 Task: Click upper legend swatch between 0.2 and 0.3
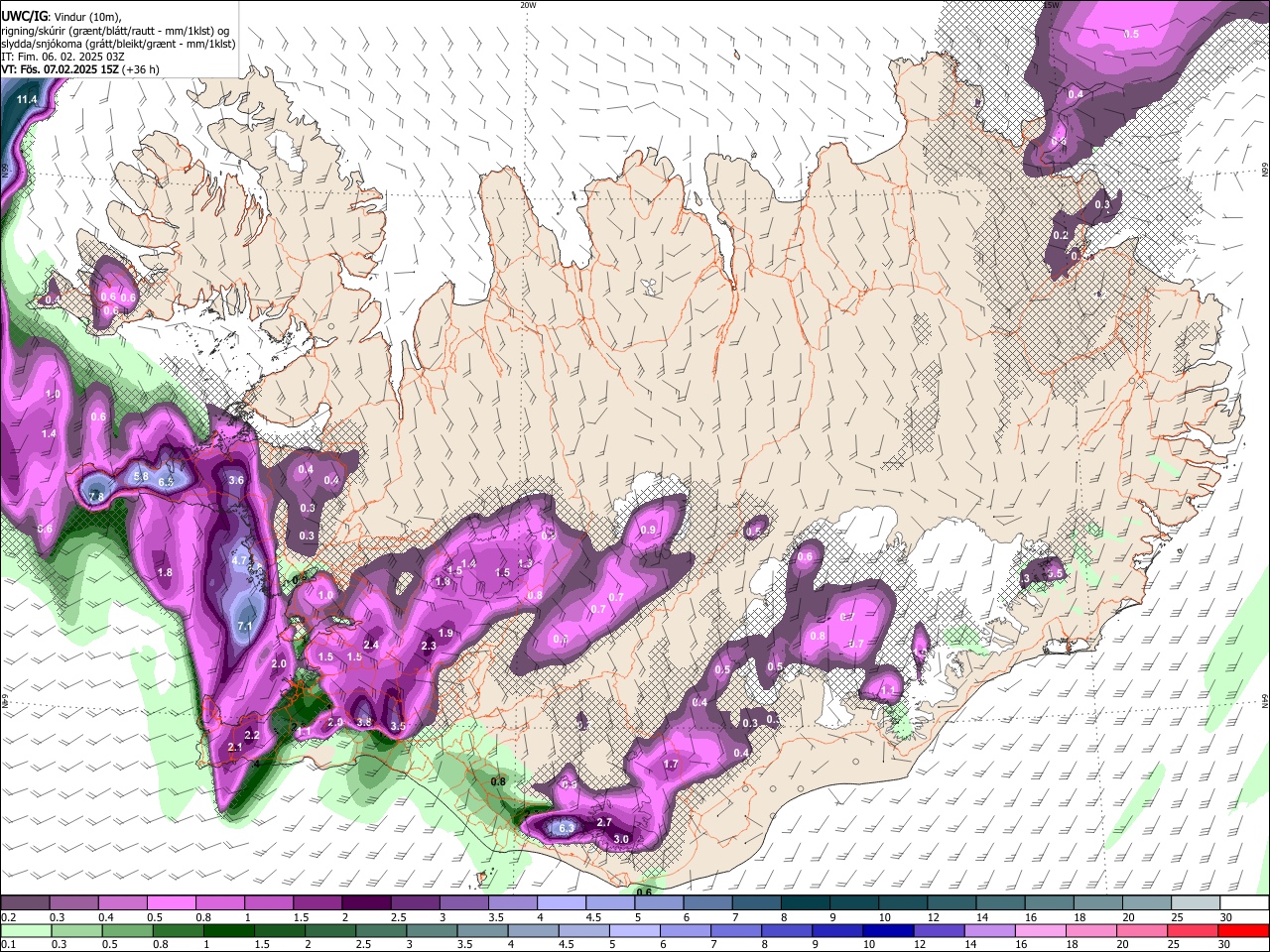pyautogui.click(x=25, y=903)
